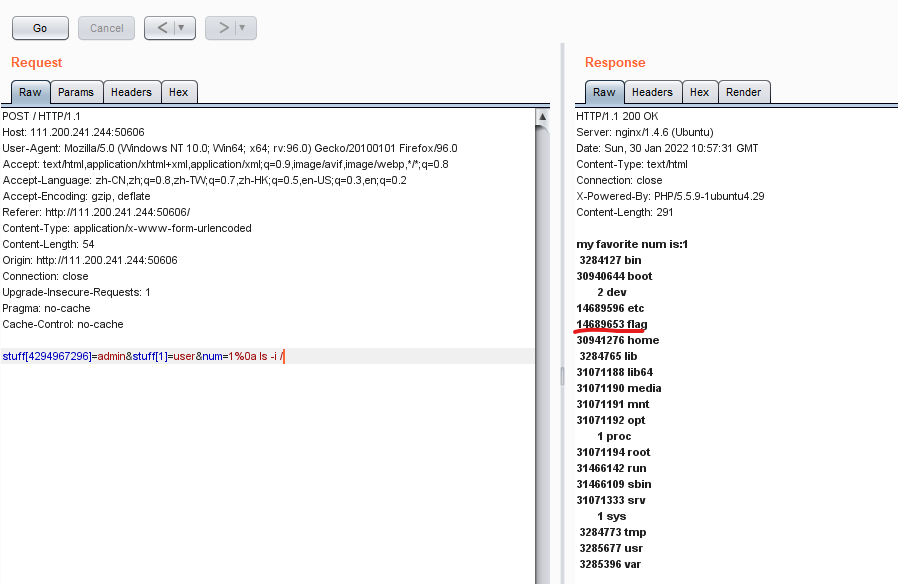
Task: Click the splitter handle between request and response
Action: tap(562, 376)
